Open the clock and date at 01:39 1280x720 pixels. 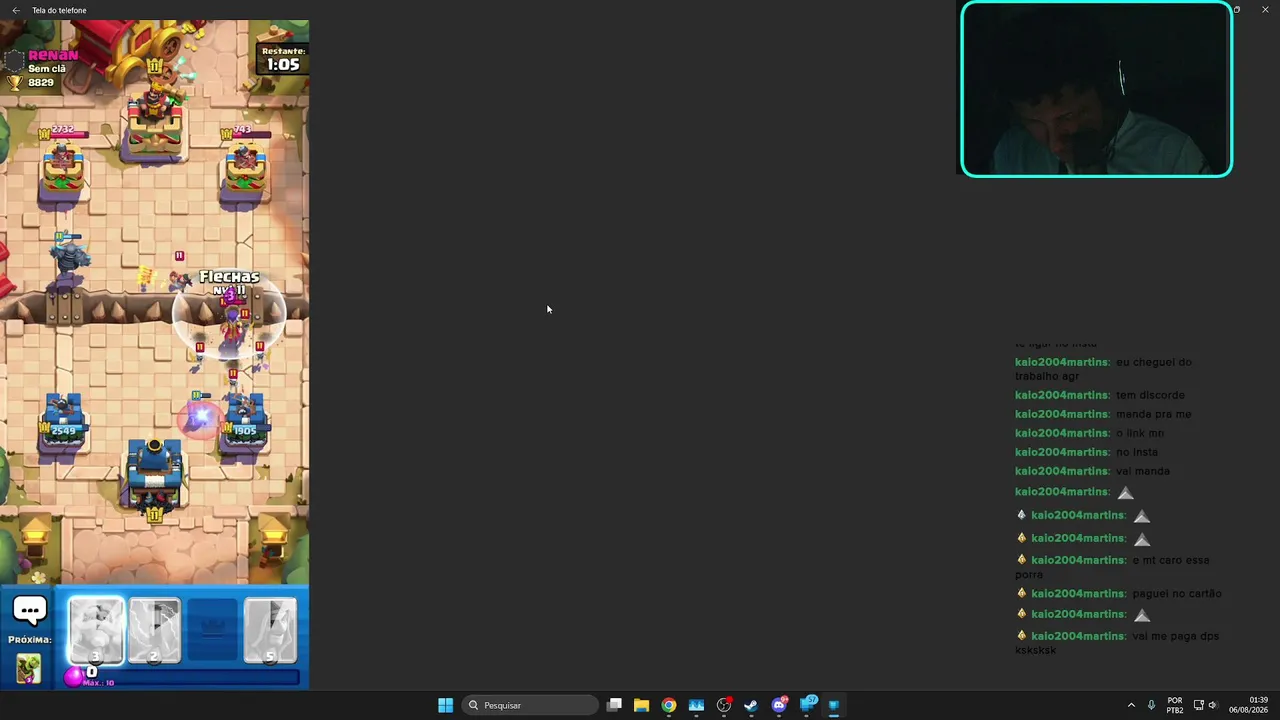pos(1249,705)
